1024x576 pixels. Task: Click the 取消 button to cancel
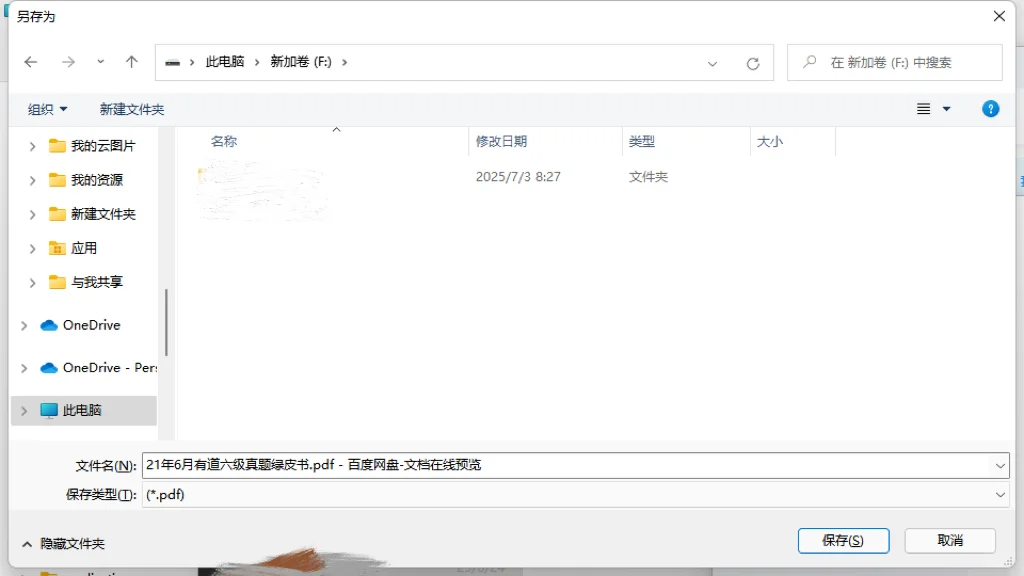tap(949, 540)
